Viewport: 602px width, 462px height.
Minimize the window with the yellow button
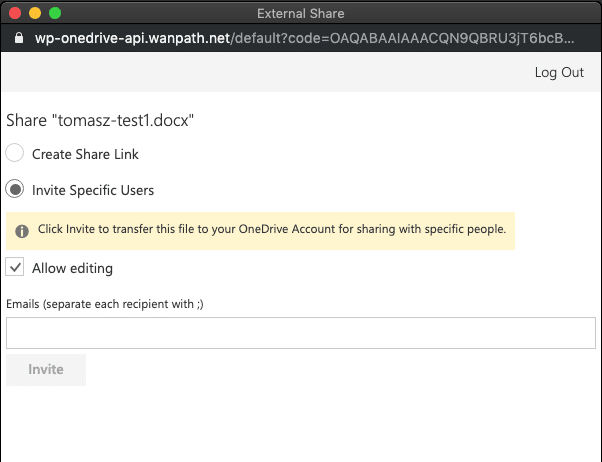coord(35,14)
